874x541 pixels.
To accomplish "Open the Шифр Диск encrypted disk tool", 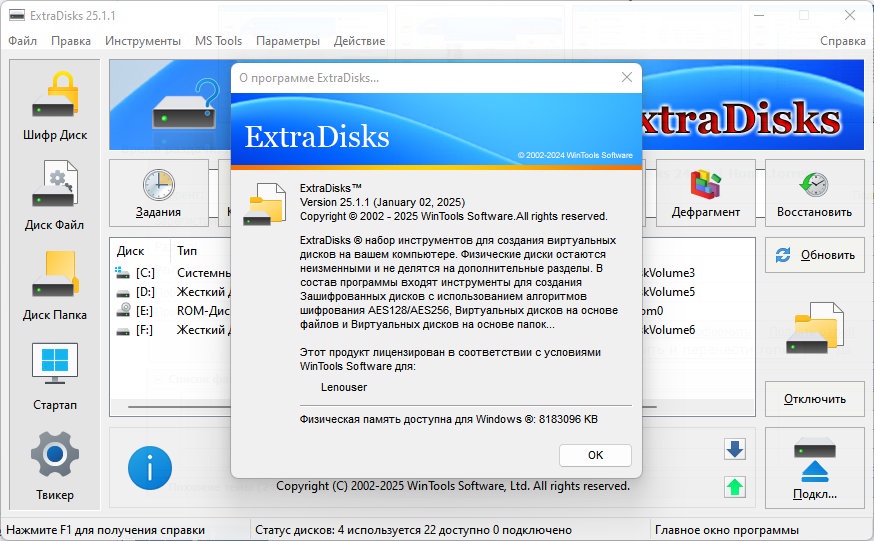I will tap(55, 106).
